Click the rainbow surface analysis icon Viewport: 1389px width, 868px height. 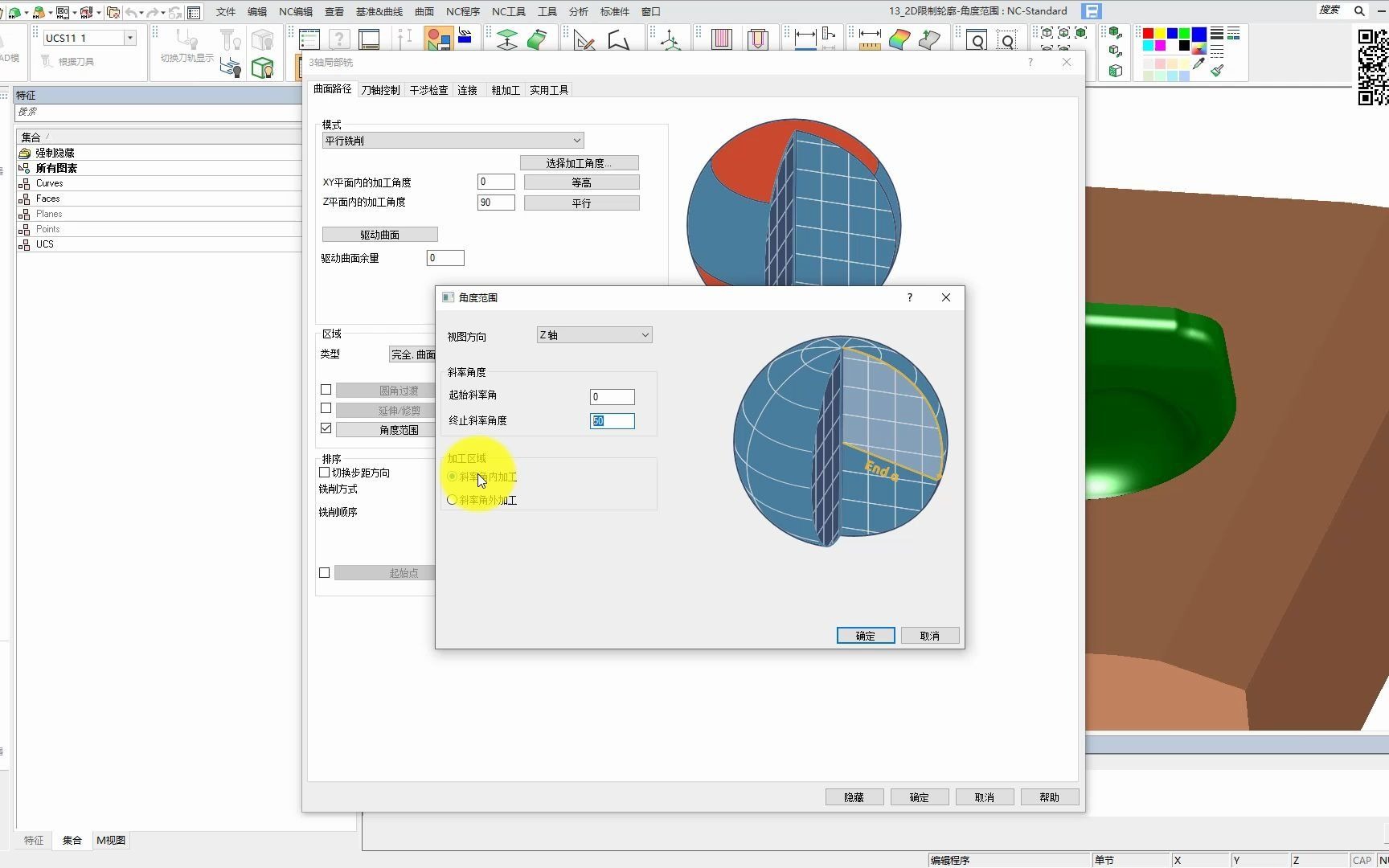(x=899, y=39)
